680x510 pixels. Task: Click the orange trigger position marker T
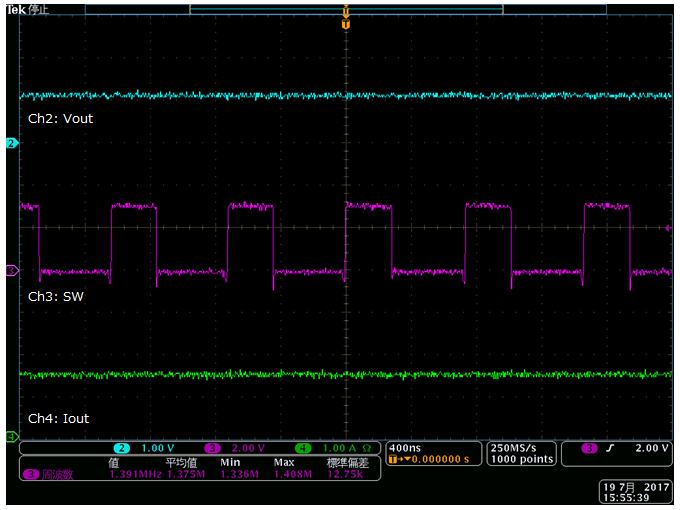[346, 24]
